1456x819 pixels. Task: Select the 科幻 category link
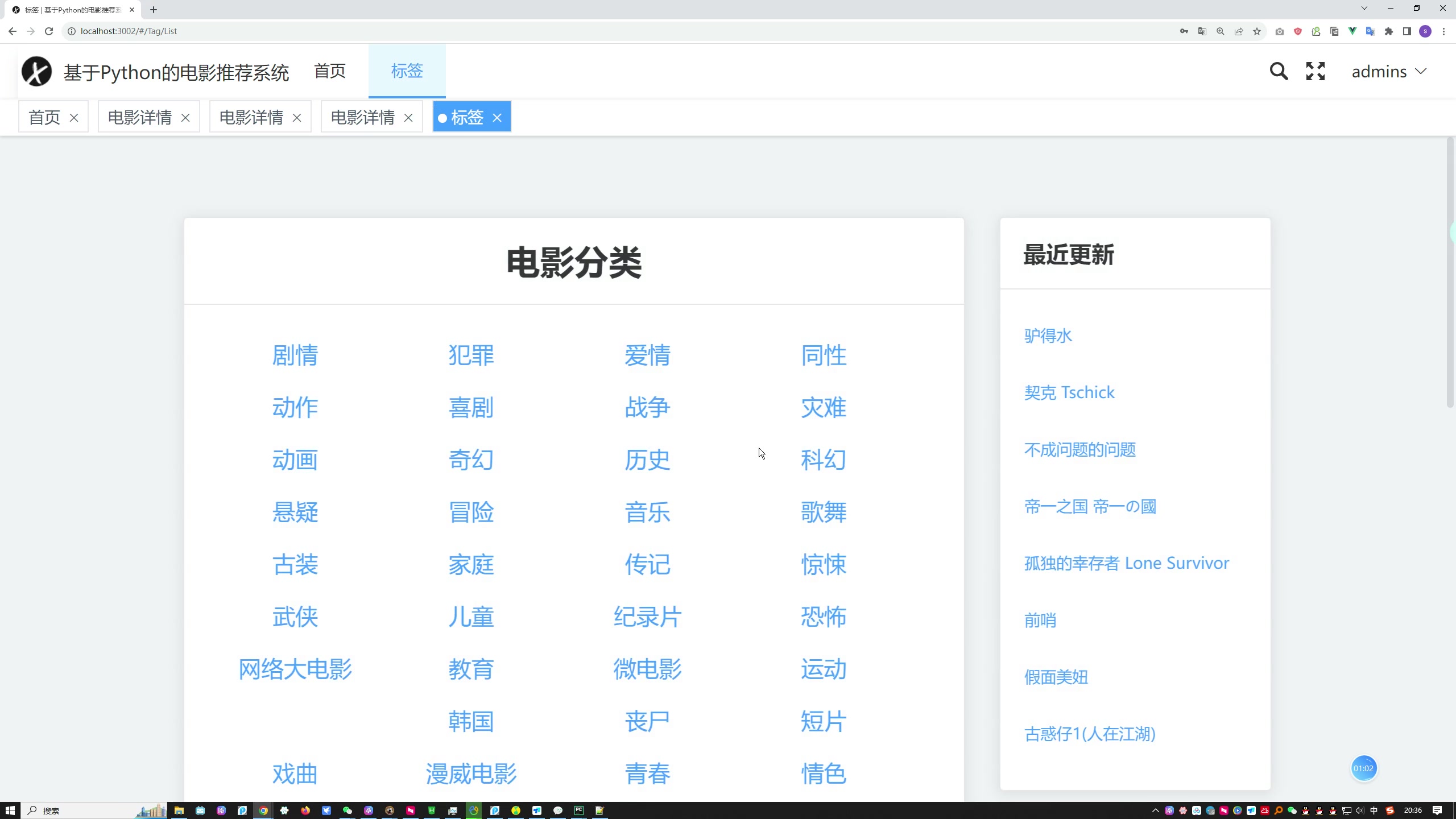tap(824, 460)
